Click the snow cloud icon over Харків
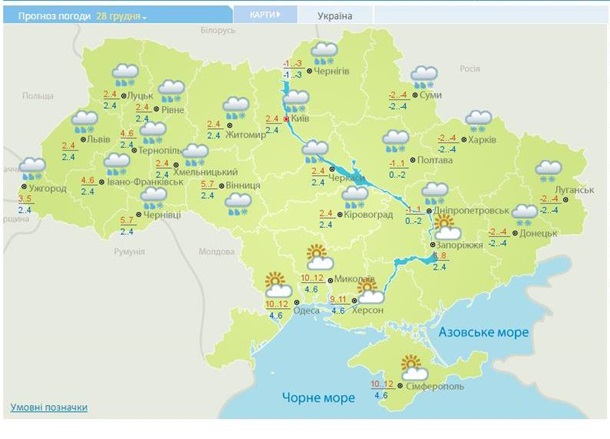The width and height of the screenshot is (610, 439). [x=478, y=122]
